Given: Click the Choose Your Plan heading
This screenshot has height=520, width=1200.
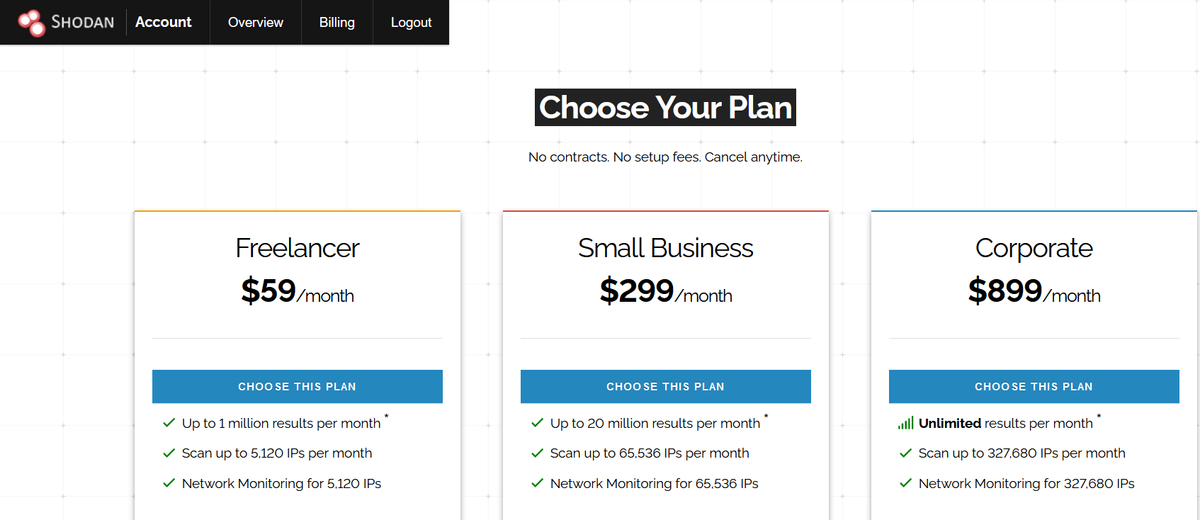Looking at the screenshot, I should [x=665, y=107].
